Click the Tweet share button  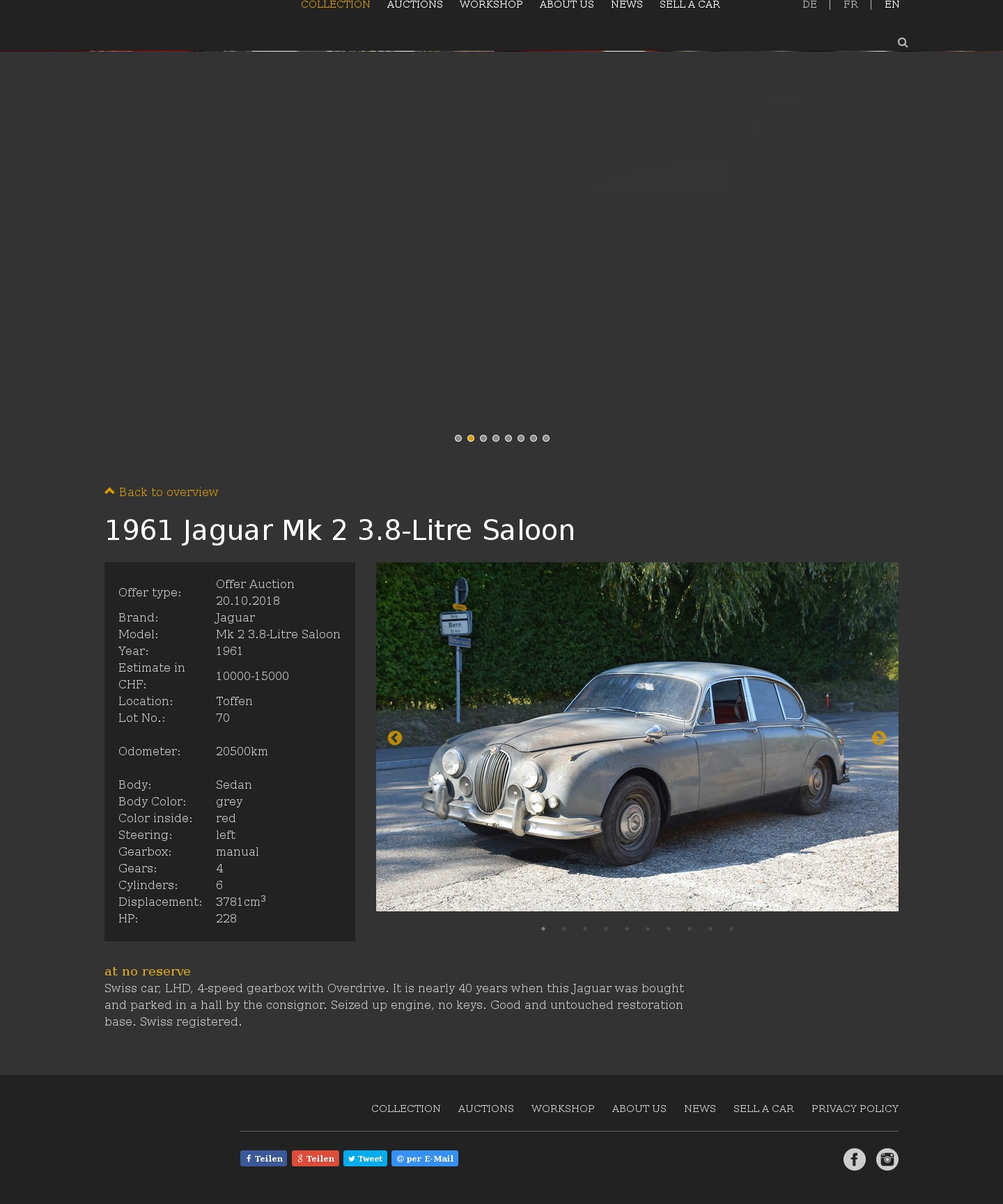coord(365,1159)
